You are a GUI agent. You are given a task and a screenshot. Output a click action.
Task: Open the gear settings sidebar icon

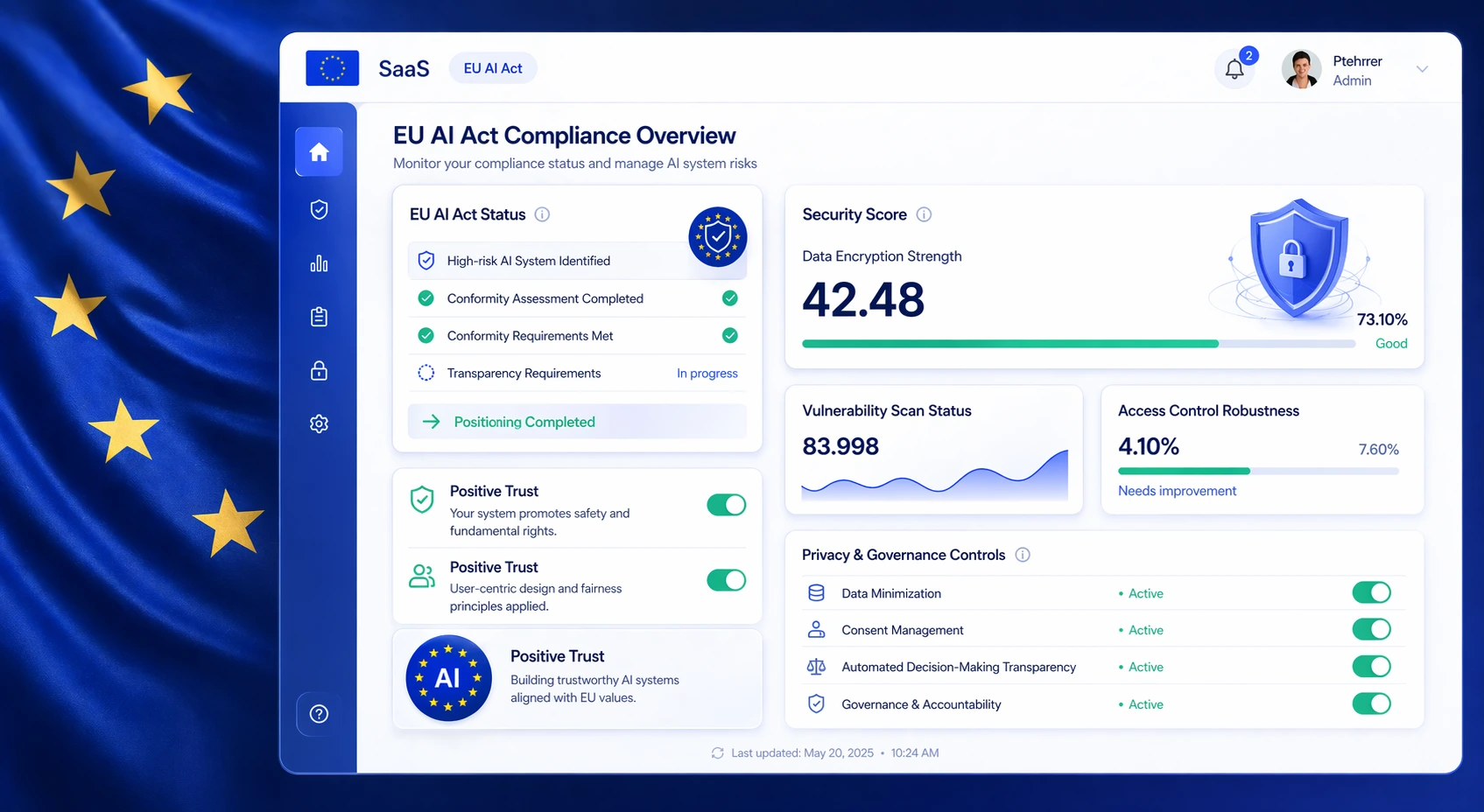(319, 423)
